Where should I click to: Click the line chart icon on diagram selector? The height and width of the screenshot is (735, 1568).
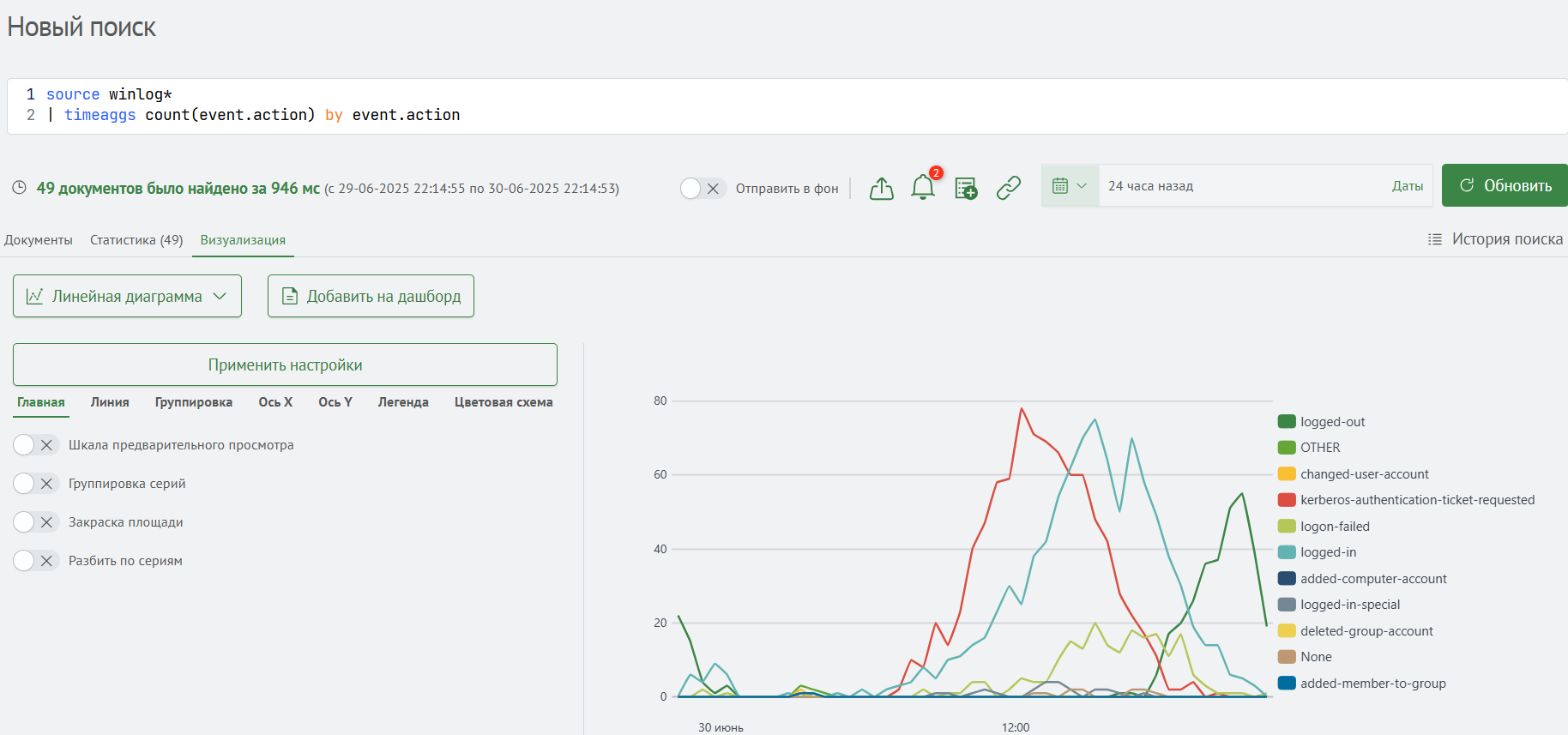coord(35,296)
